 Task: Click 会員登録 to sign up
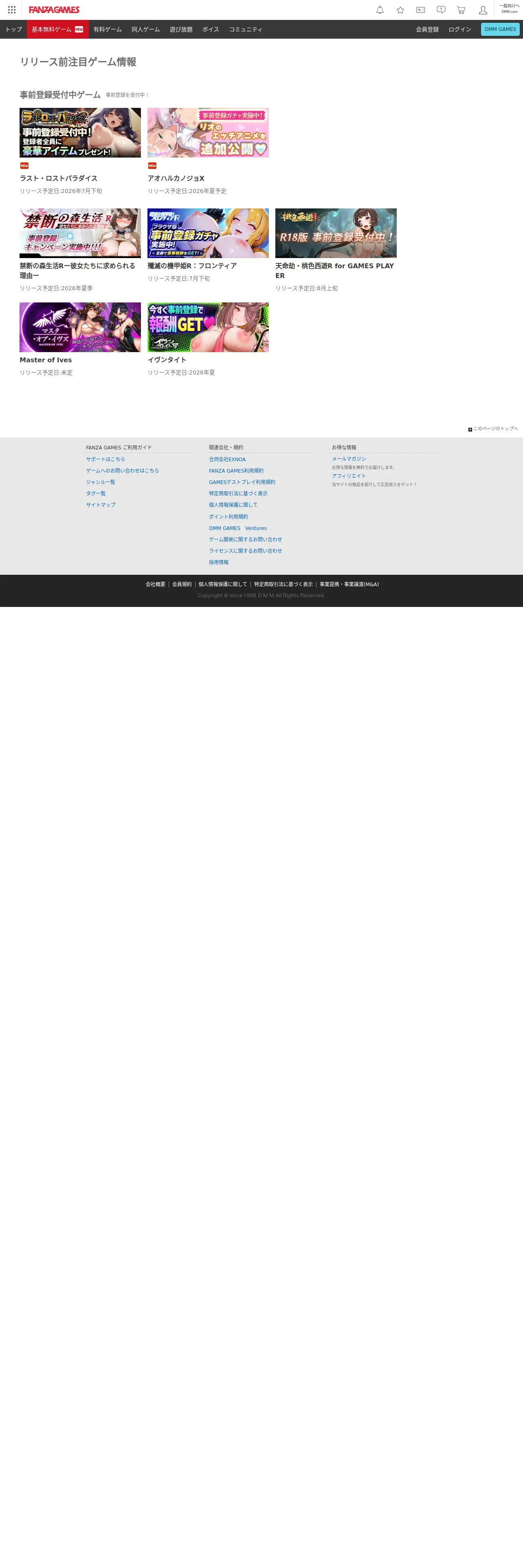[x=427, y=29]
